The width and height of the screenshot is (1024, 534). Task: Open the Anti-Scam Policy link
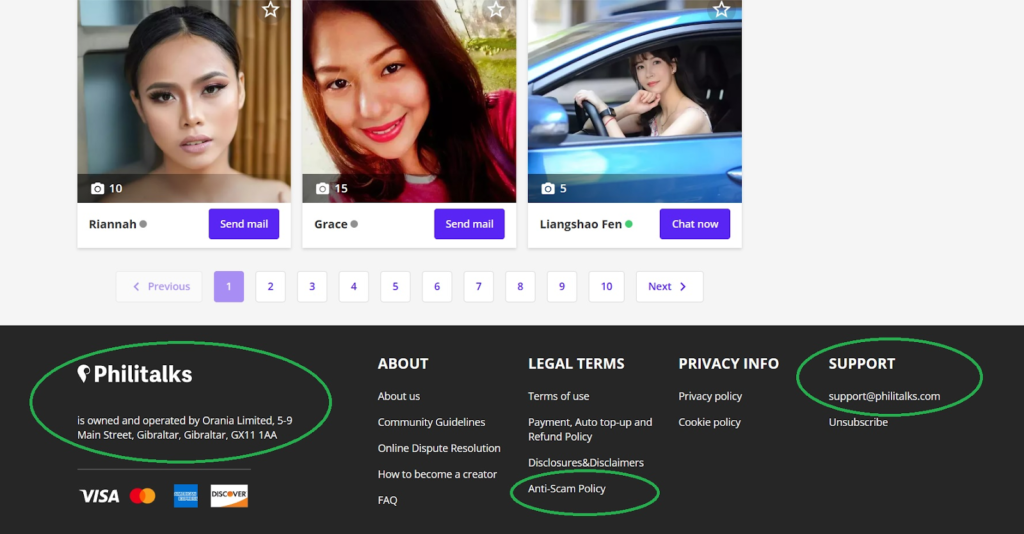(x=567, y=489)
